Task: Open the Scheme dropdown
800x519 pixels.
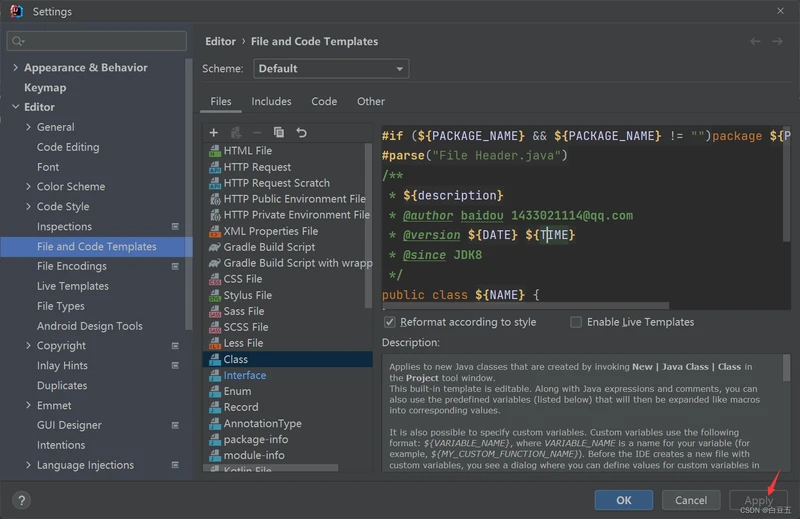Action: coord(331,69)
